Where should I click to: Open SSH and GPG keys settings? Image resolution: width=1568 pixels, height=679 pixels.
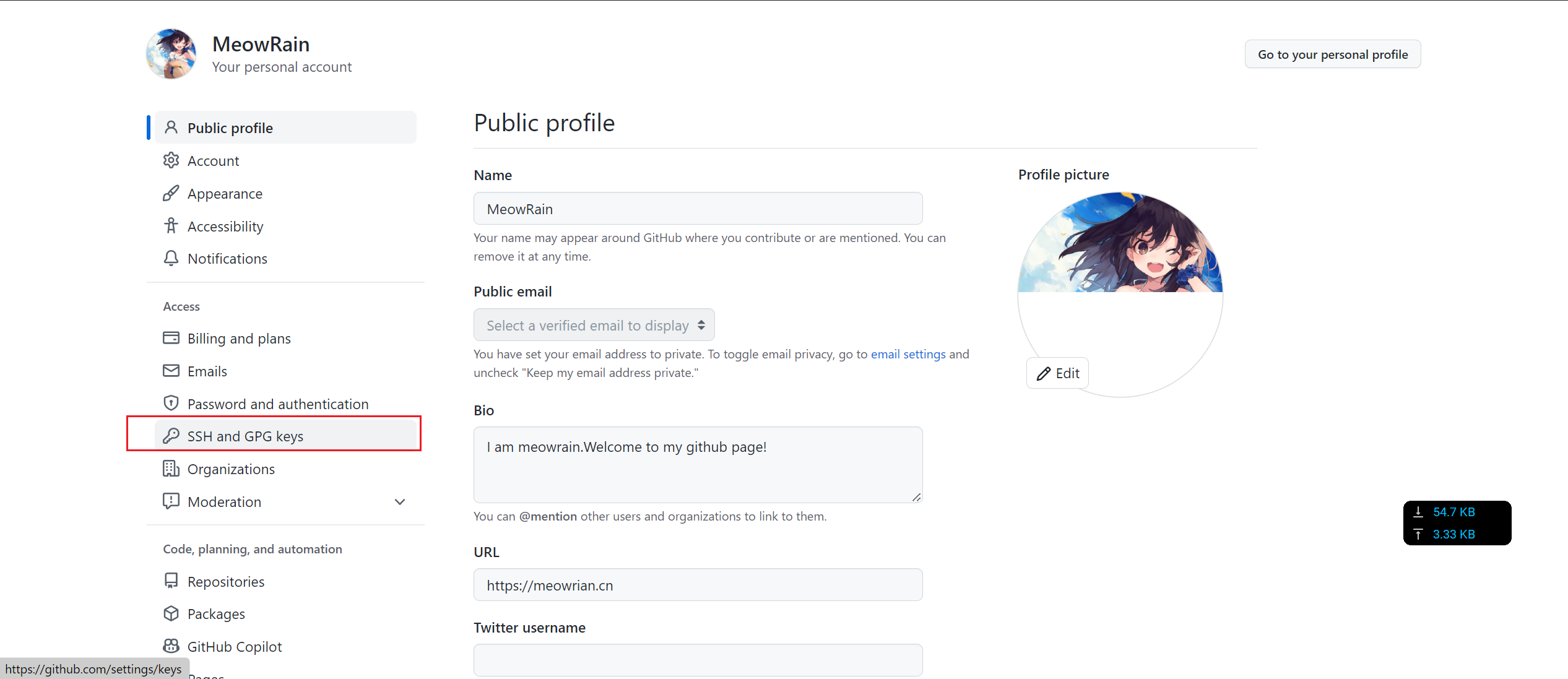245,436
